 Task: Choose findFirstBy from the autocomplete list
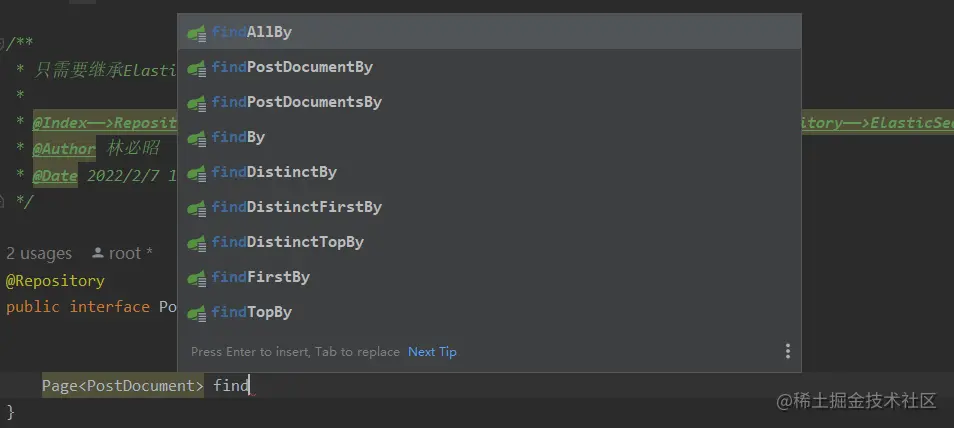(489, 277)
